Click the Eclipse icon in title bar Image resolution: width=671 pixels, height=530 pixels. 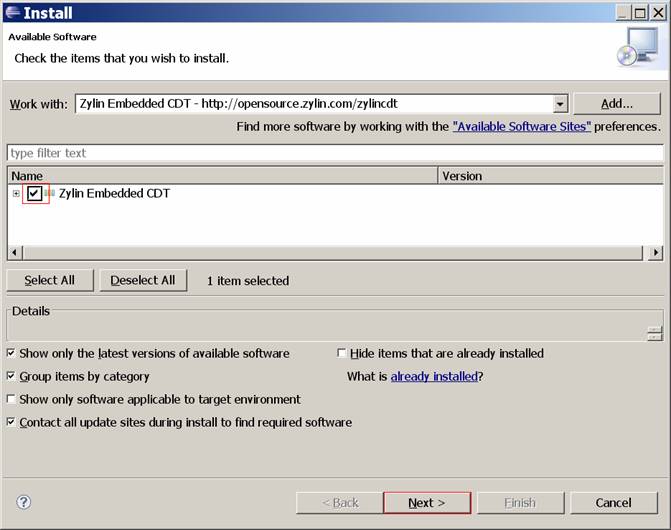pos(12,12)
